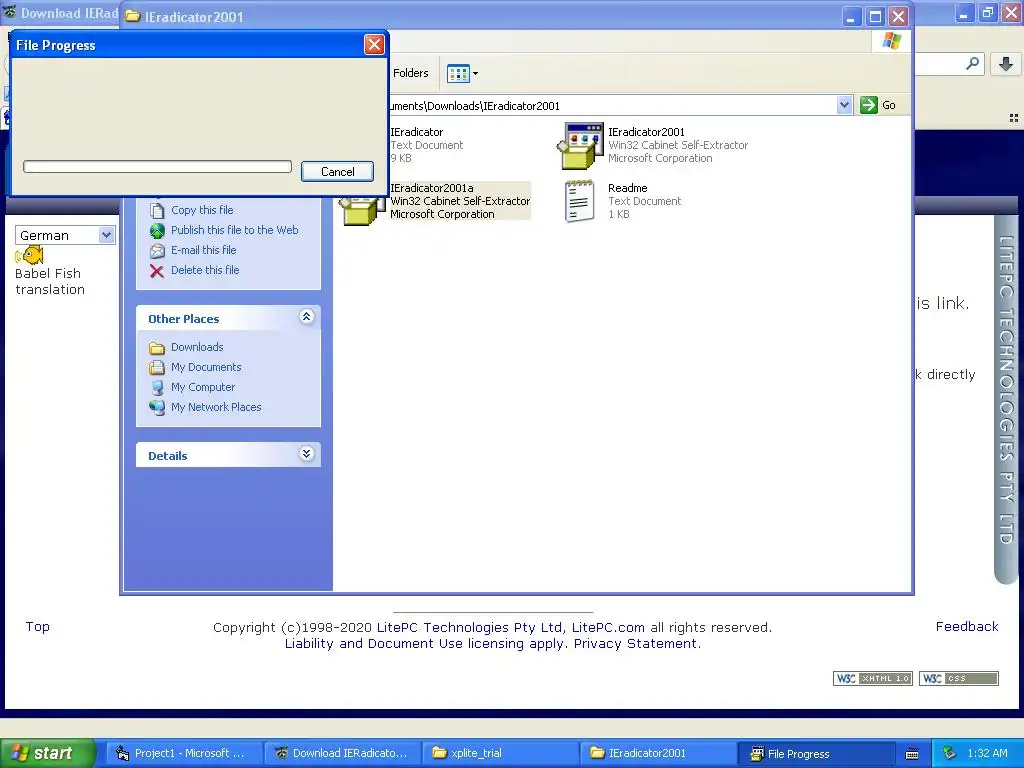Open the LitePC.com link
Image resolution: width=1024 pixels, height=768 pixels.
(608, 628)
